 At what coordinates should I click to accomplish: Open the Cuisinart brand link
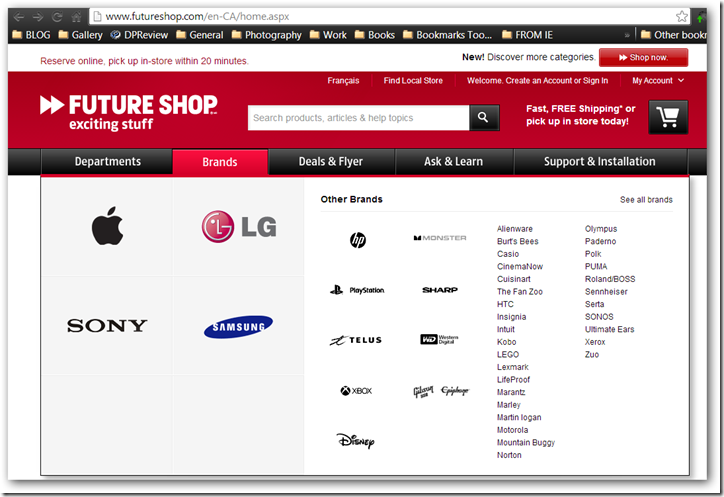click(514, 279)
